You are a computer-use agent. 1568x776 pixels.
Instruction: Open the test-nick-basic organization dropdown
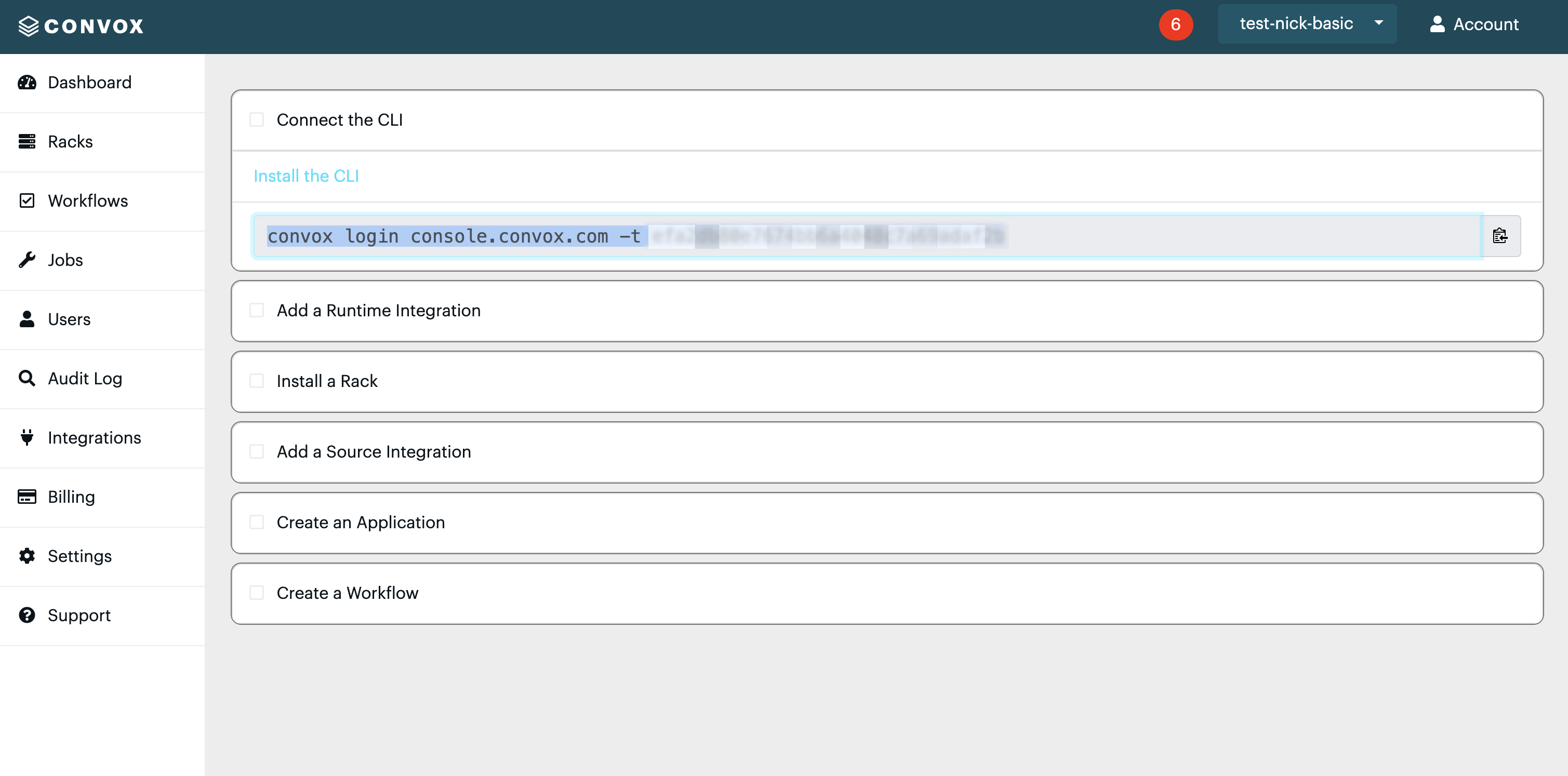click(1307, 24)
